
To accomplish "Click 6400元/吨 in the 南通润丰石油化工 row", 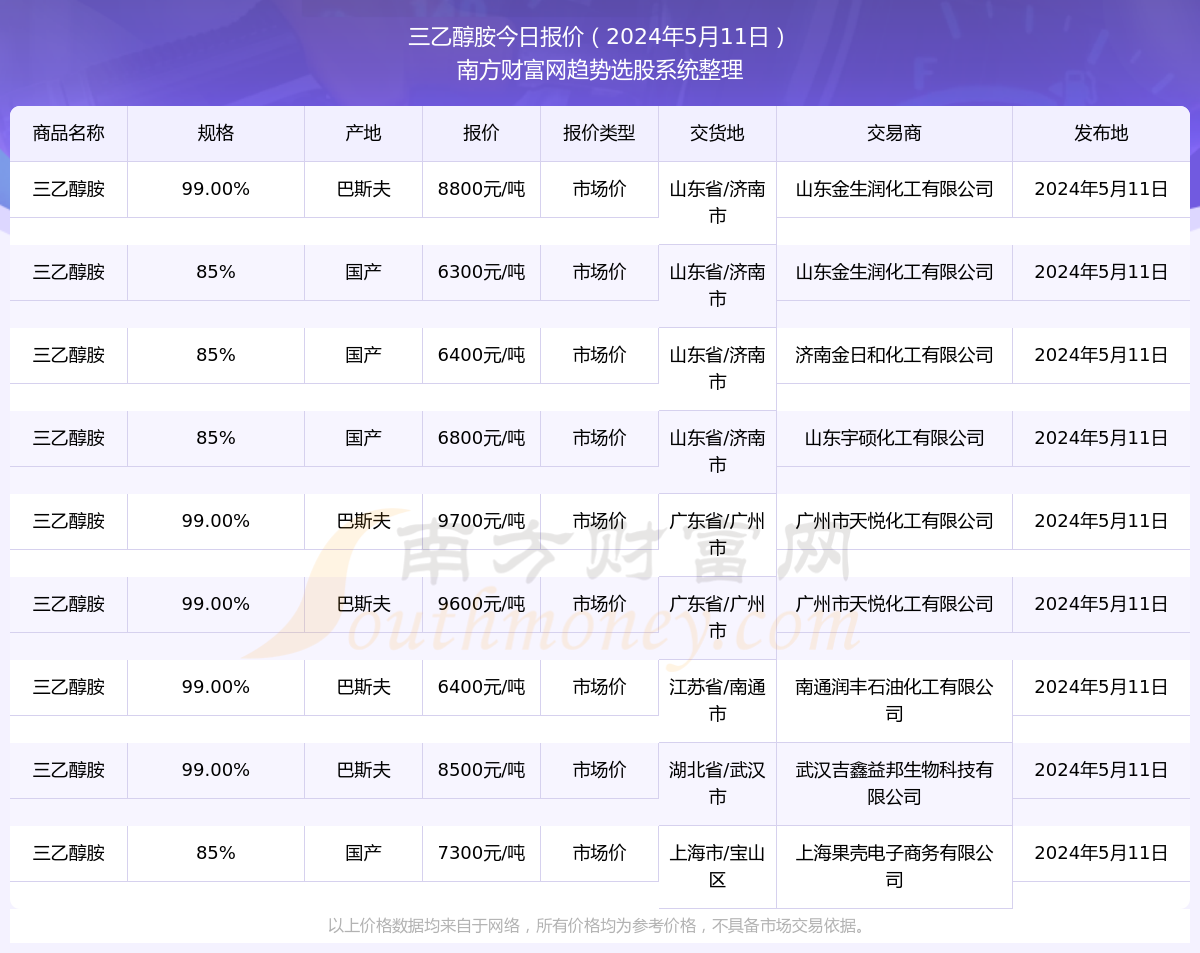I will pyautogui.click(x=481, y=686).
